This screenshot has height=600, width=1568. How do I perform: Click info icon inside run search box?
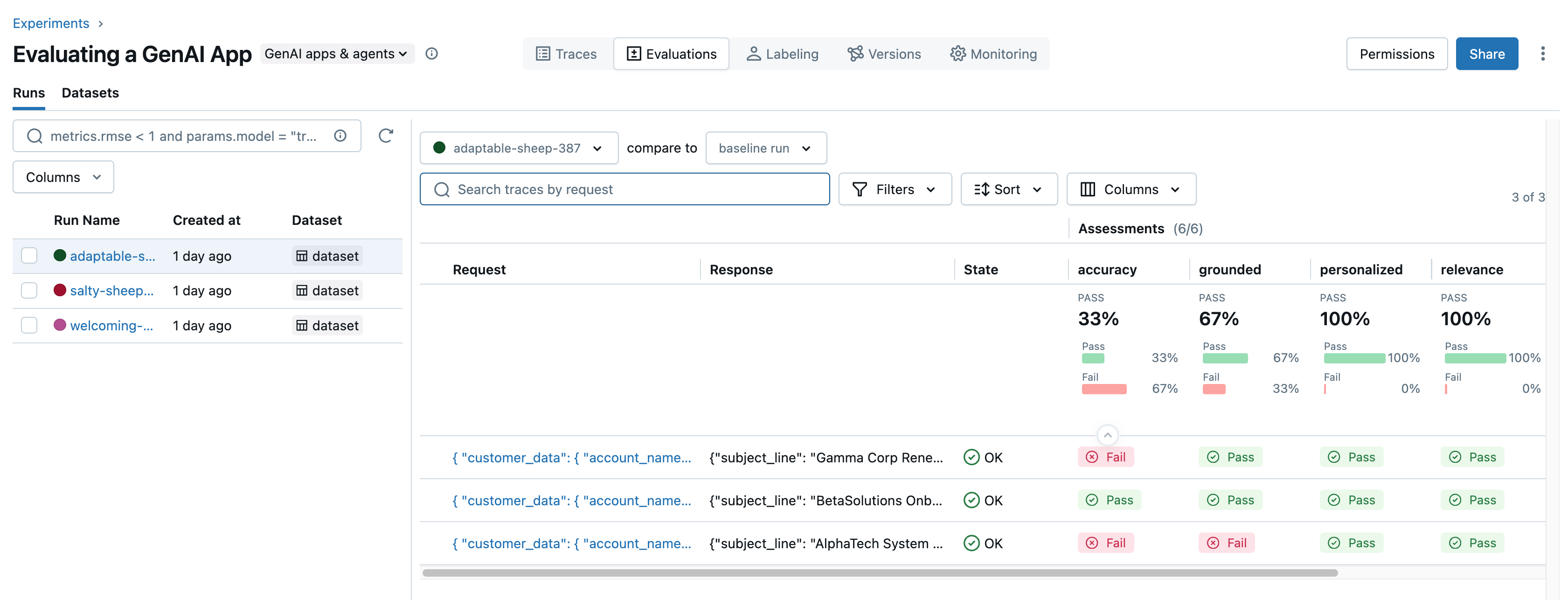tap(340, 135)
